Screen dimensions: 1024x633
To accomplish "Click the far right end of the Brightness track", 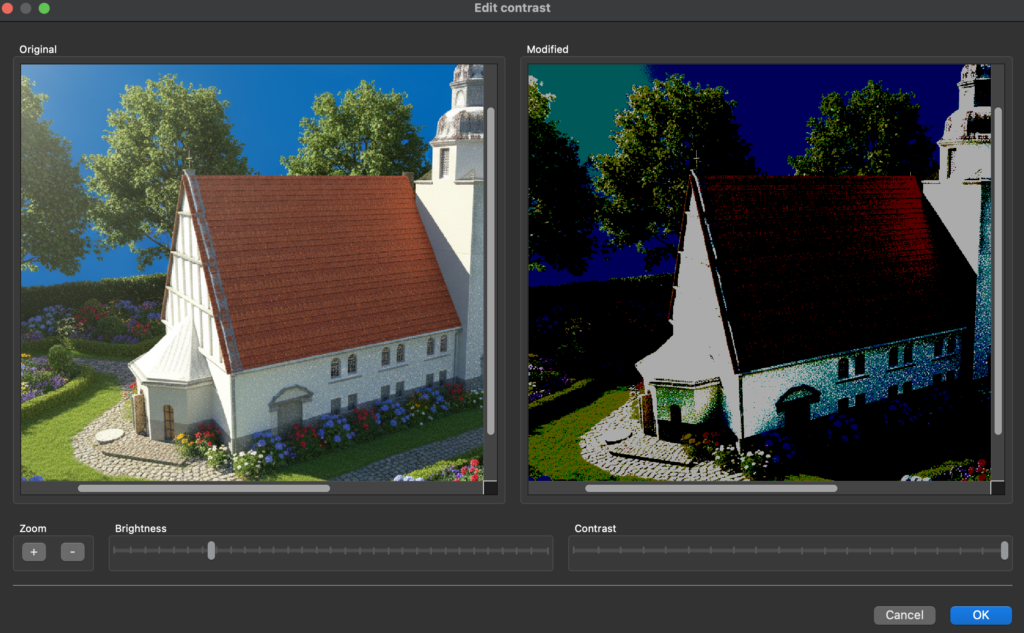I will coord(548,550).
